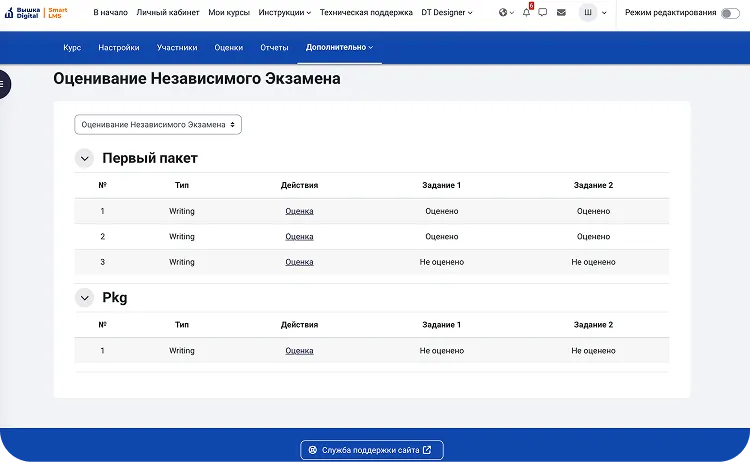Click Оценено under Задание 1, row 1
Screen dimensions: 750x462
441,211
